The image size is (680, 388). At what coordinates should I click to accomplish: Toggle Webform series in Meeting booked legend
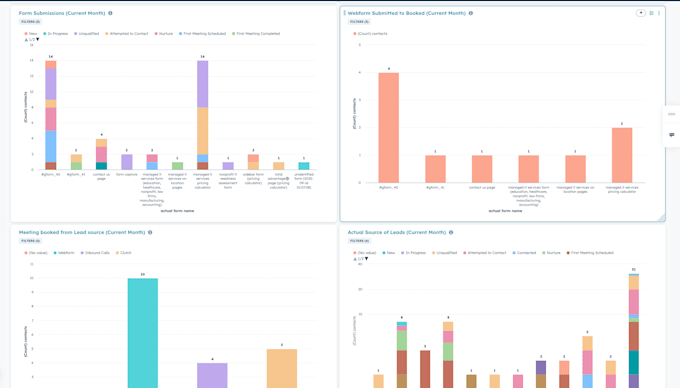tap(64, 253)
